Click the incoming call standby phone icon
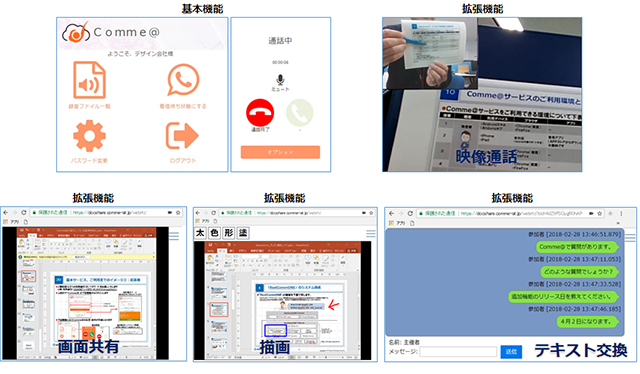 click(x=183, y=80)
